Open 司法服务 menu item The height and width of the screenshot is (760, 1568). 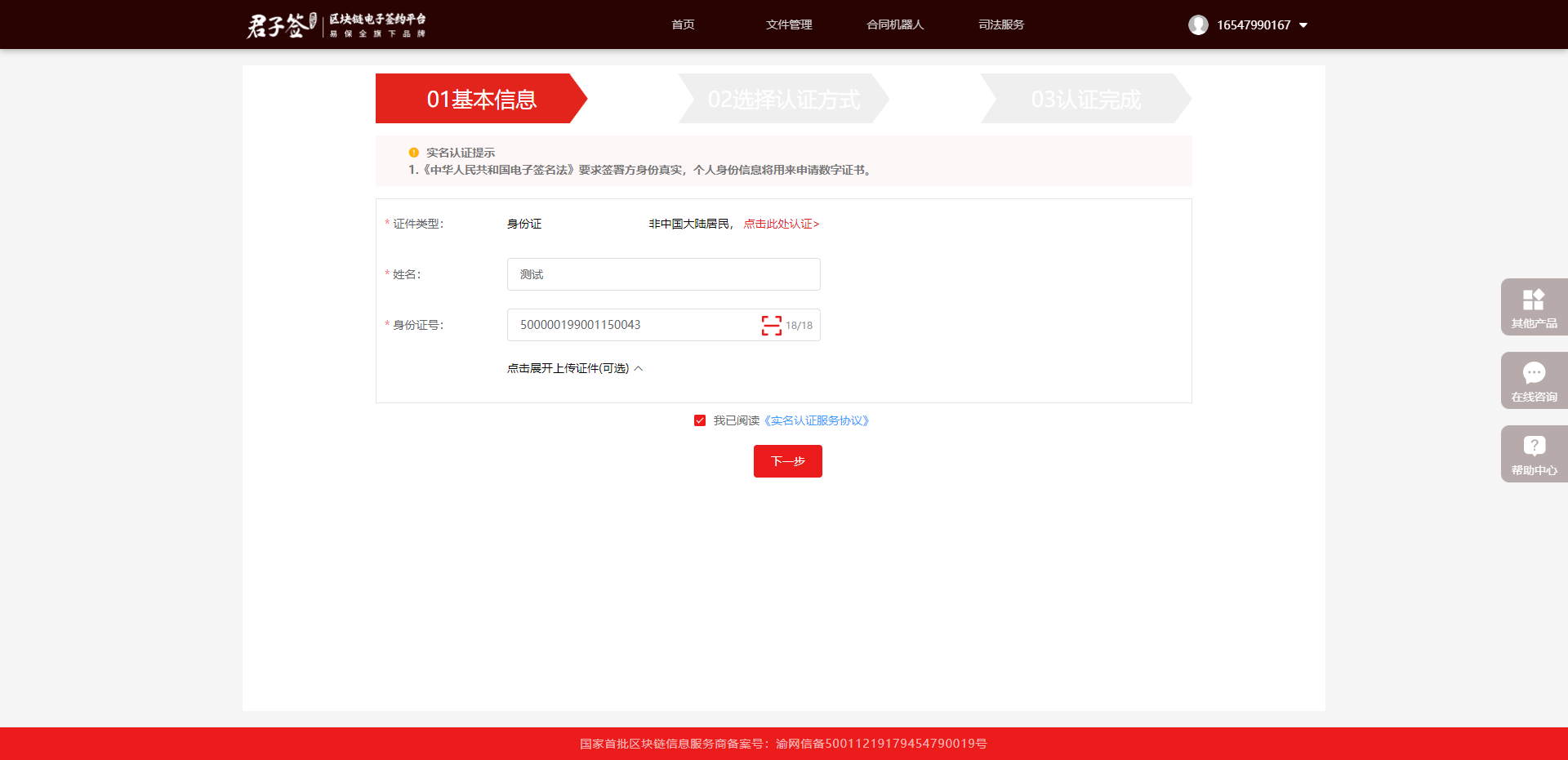pos(1001,24)
